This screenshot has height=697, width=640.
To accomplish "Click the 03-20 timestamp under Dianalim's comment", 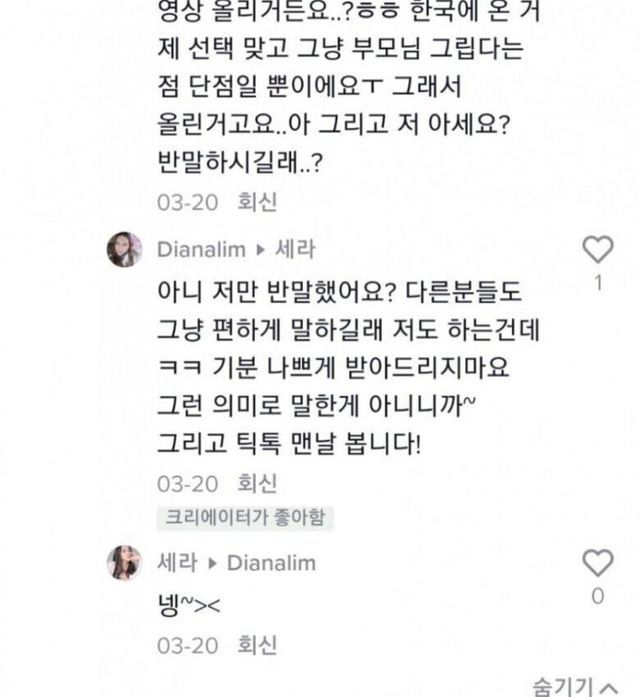I will pos(187,484).
